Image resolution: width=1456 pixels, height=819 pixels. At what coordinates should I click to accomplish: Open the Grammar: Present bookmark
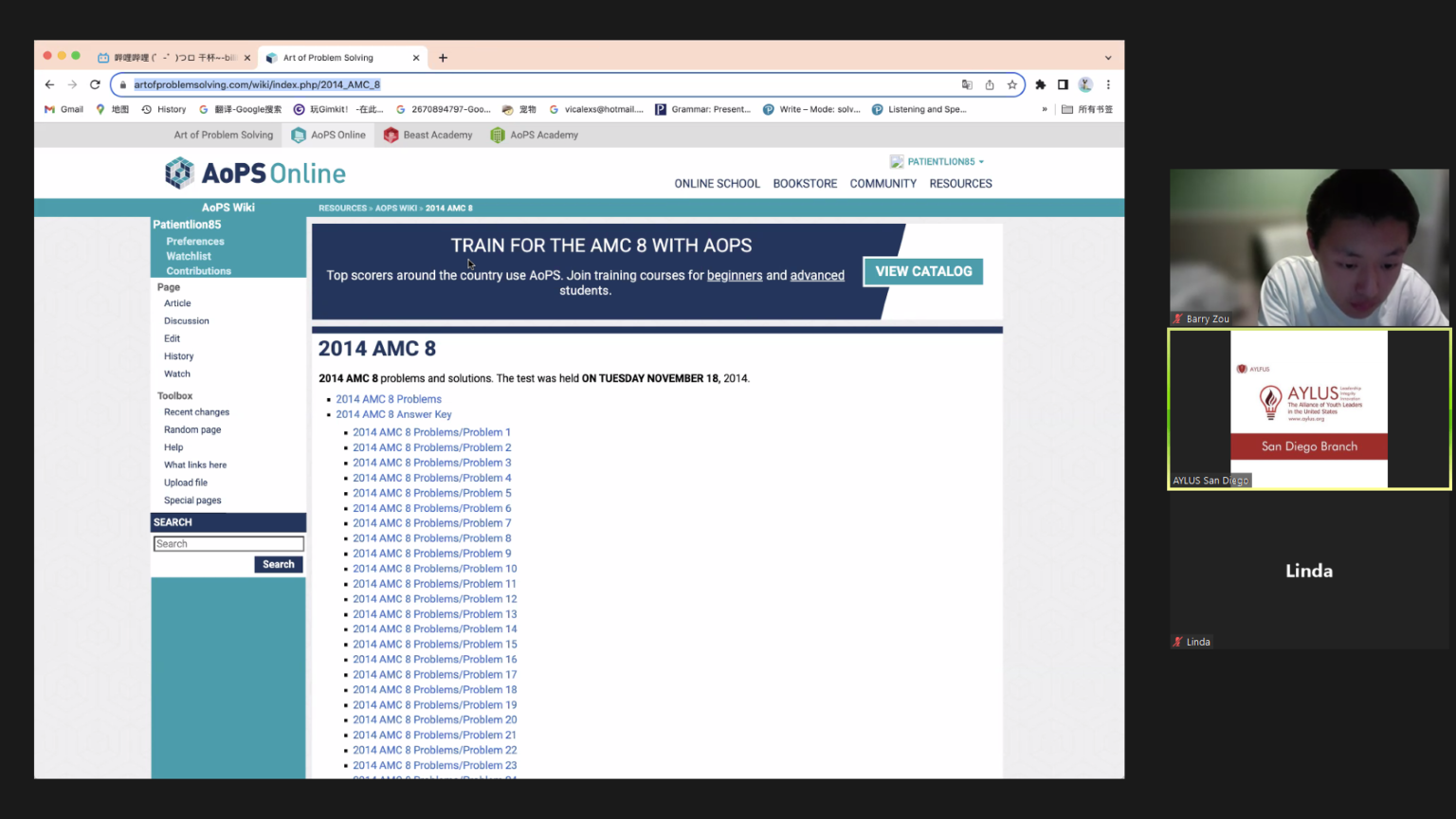coord(703,109)
